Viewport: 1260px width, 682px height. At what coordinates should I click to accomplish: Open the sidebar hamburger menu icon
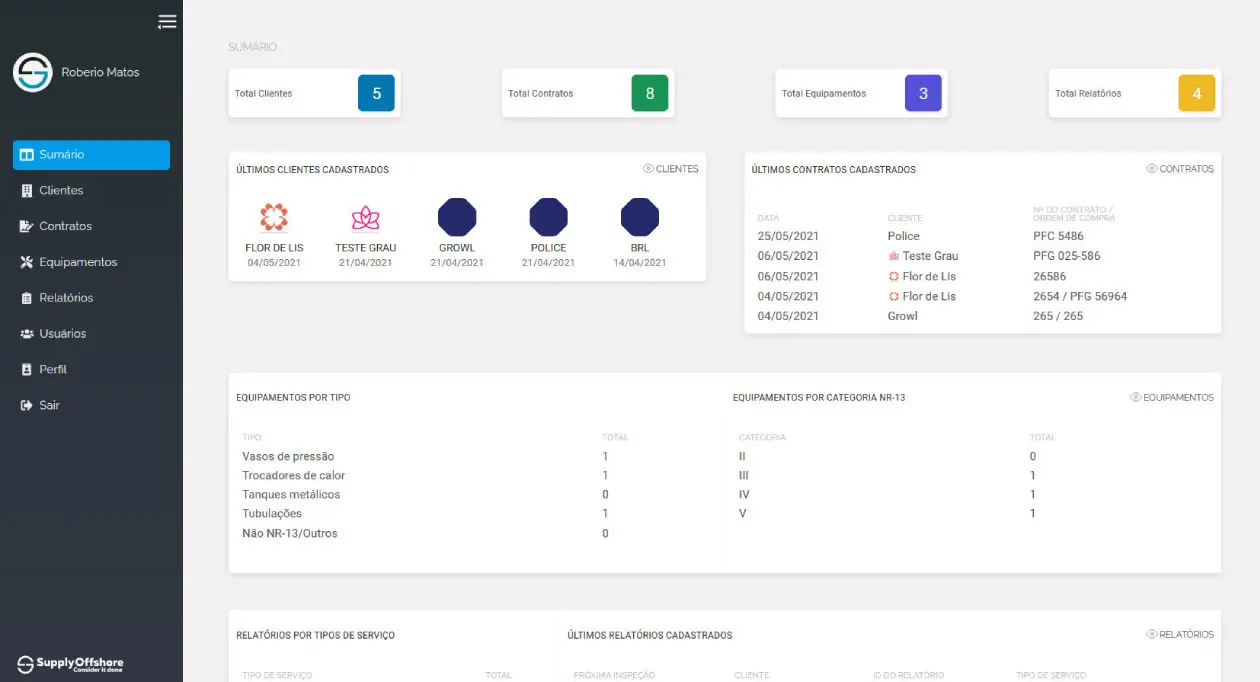tap(166, 20)
